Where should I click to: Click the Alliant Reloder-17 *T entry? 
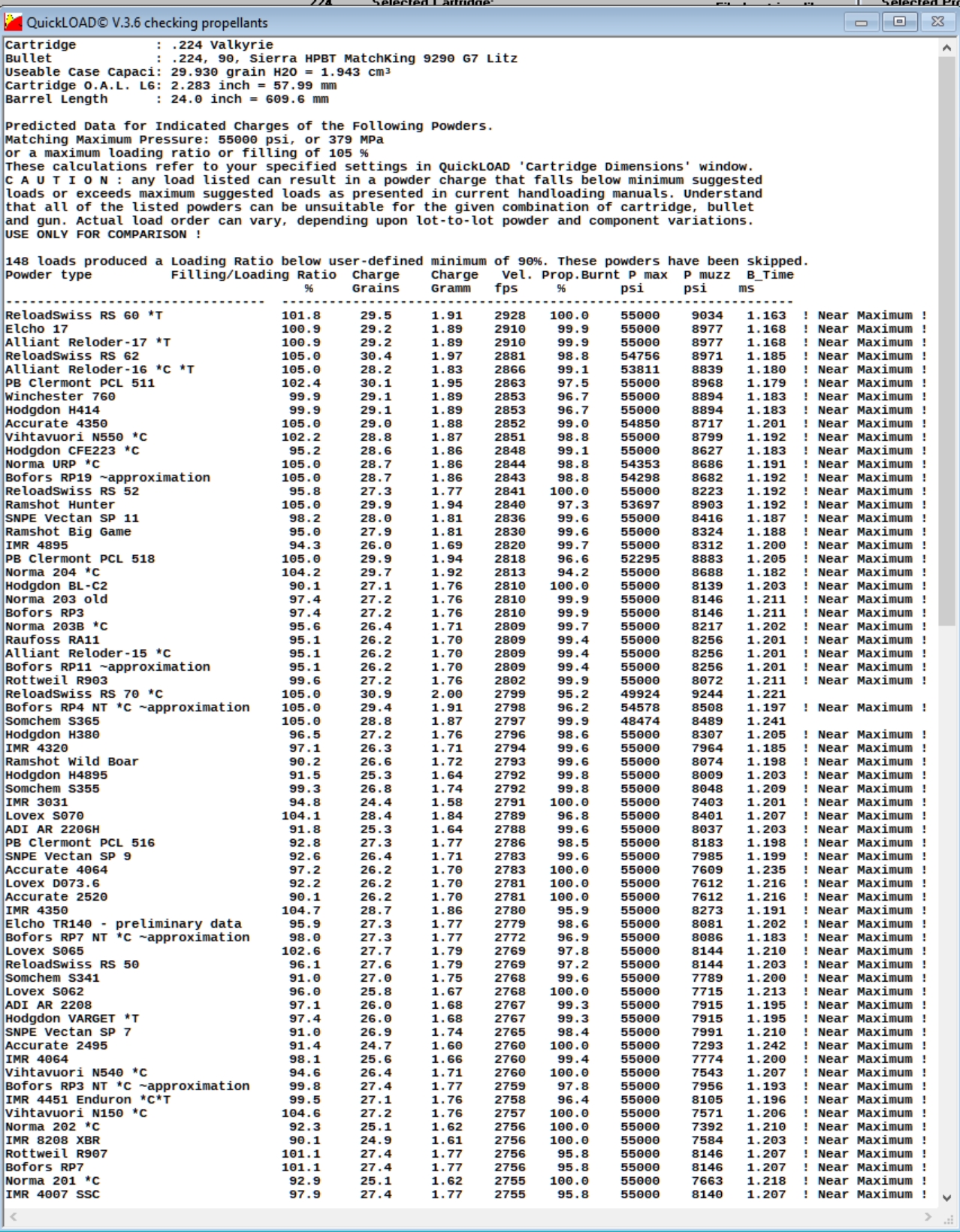coord(466,343)
